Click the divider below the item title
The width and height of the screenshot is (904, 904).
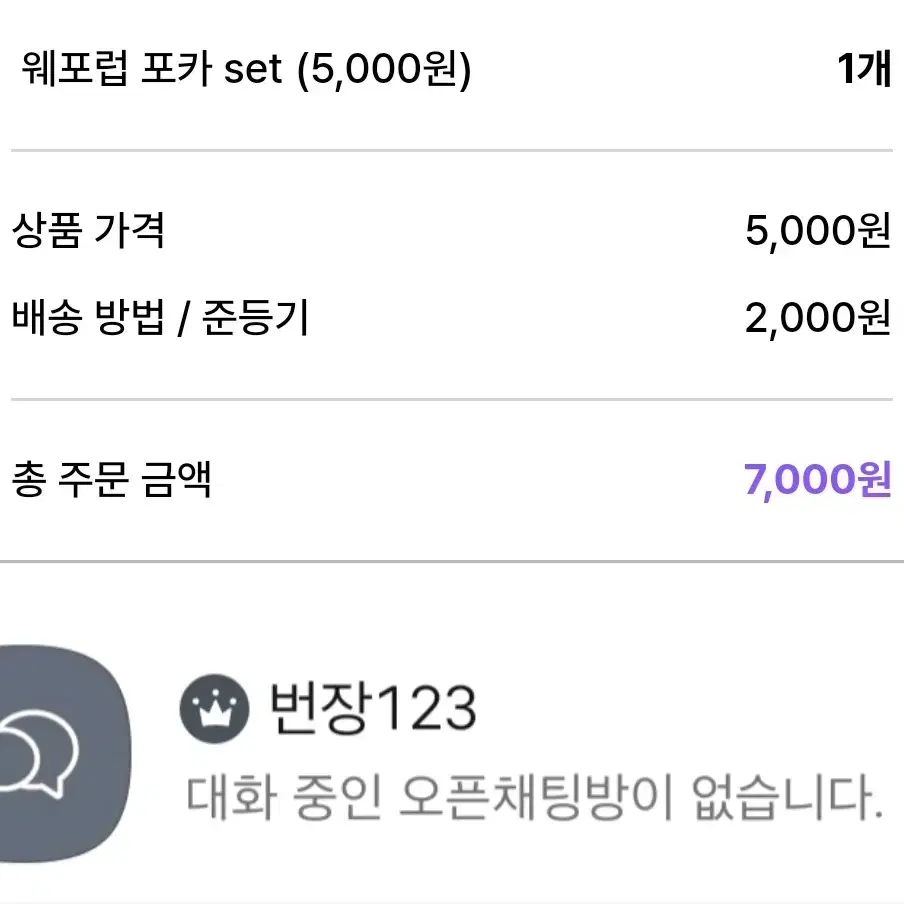click(x=452, y=150)
